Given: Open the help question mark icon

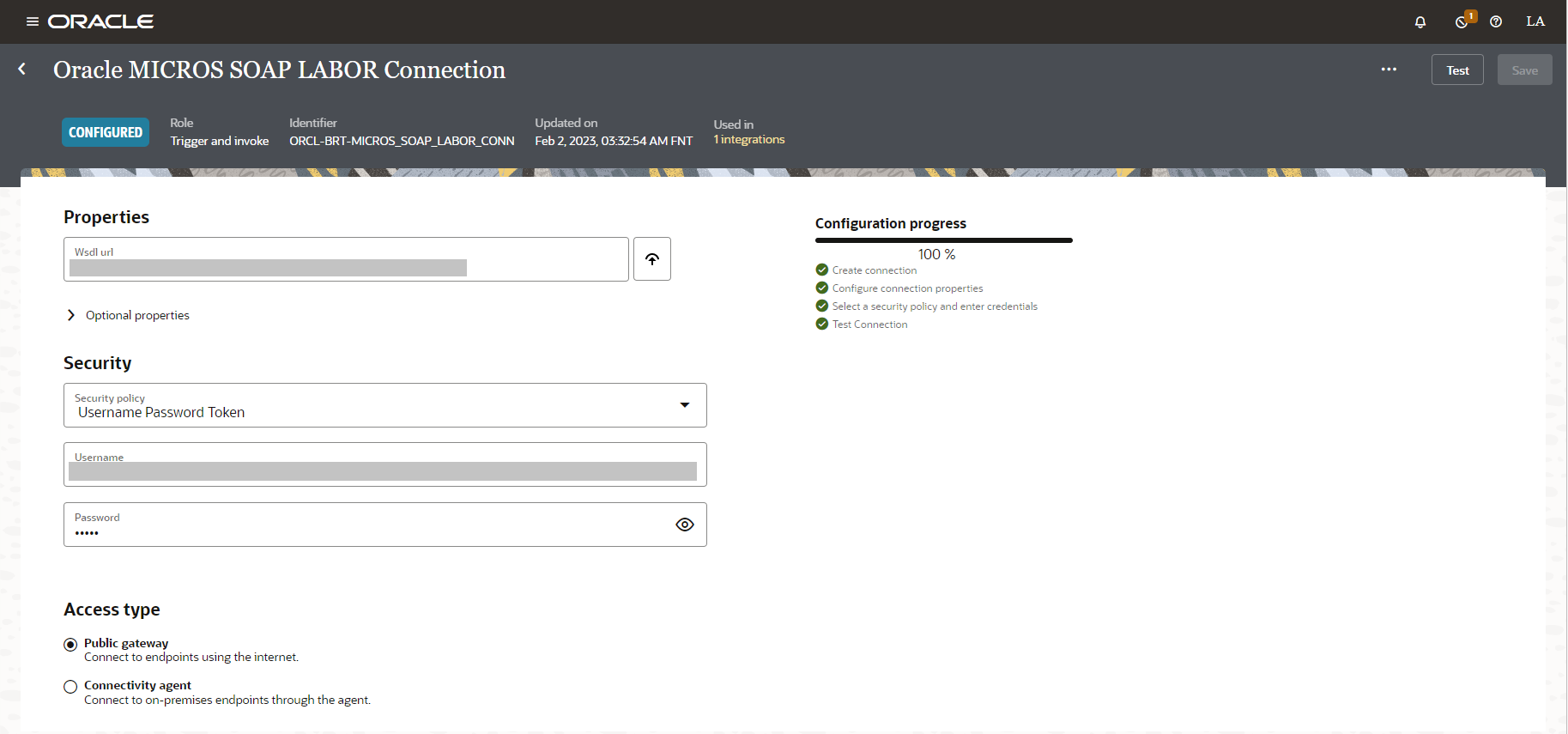Looking at the screenshot, I should 1496,22.
